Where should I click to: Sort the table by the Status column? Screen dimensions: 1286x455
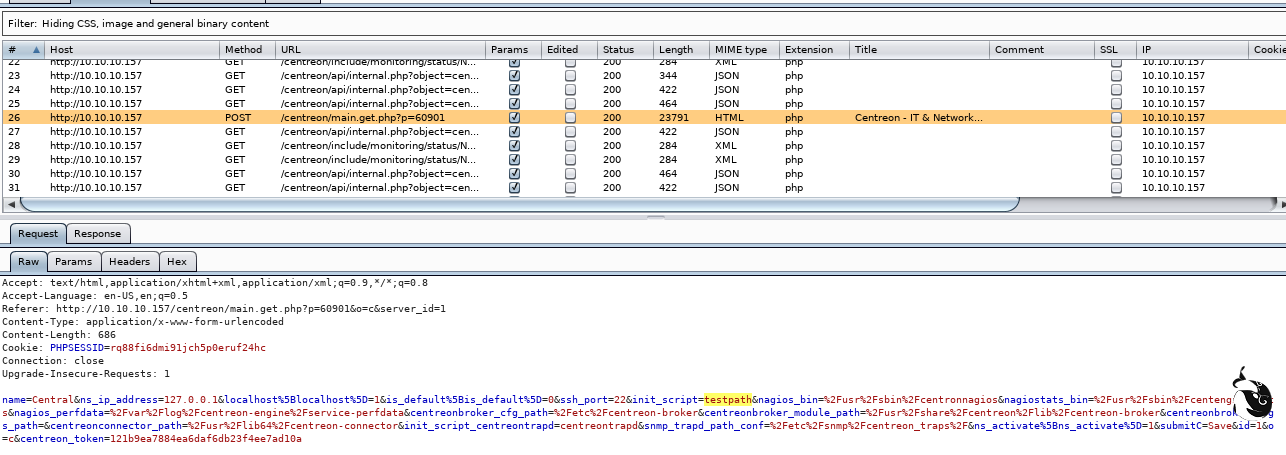pos(618,50)
